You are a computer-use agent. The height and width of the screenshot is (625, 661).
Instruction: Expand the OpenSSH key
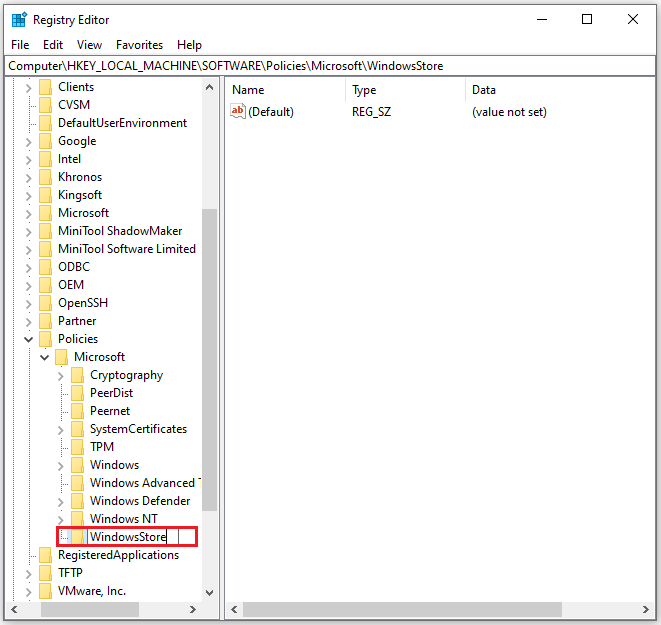(x=28, y=304)
